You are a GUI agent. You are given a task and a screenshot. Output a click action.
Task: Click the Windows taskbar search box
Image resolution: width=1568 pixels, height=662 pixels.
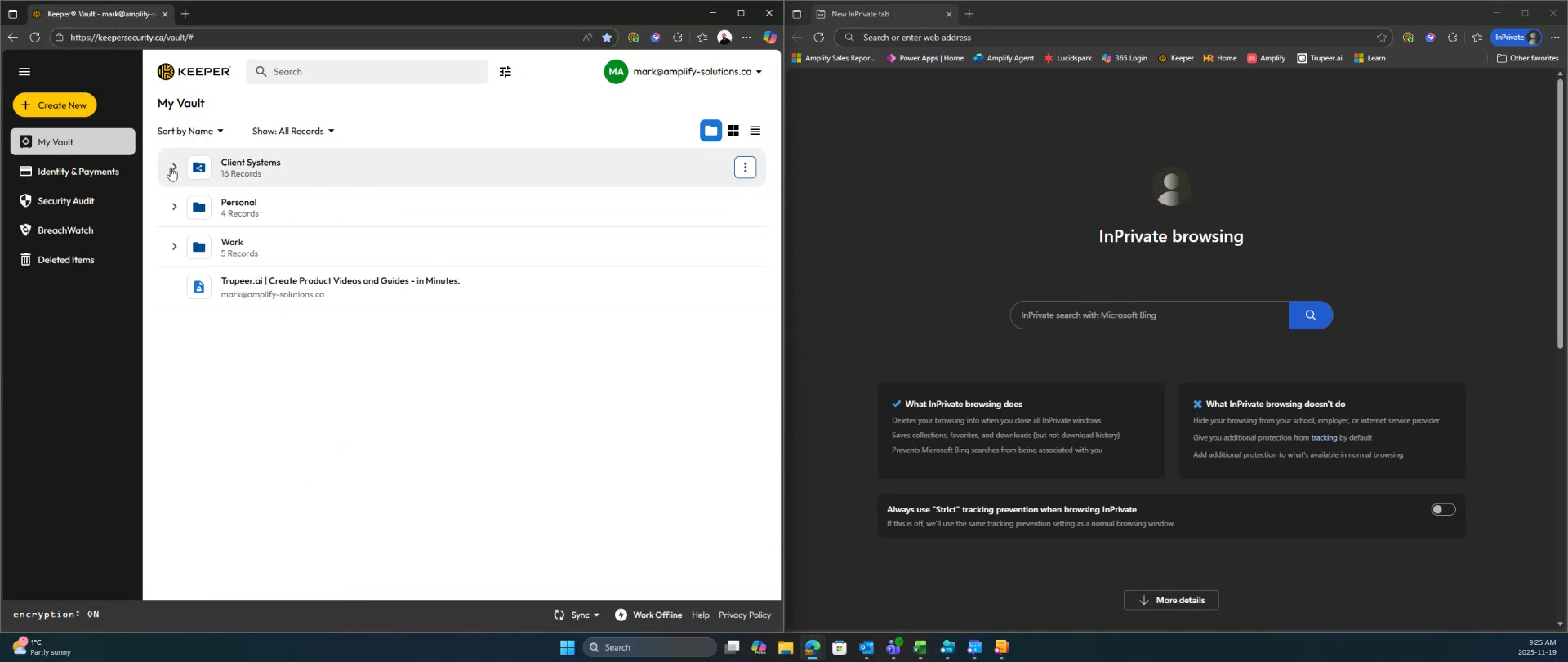tap(649, 648)
